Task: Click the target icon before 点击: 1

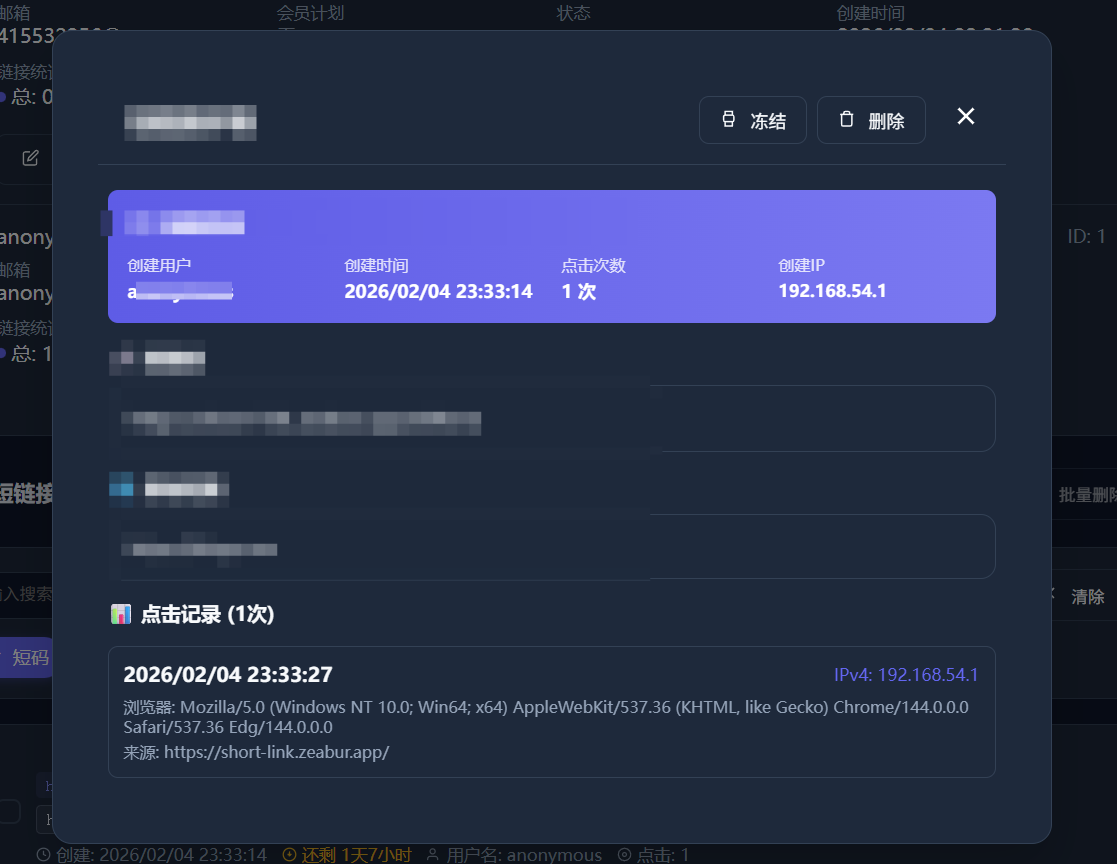Action: point(624,855)
